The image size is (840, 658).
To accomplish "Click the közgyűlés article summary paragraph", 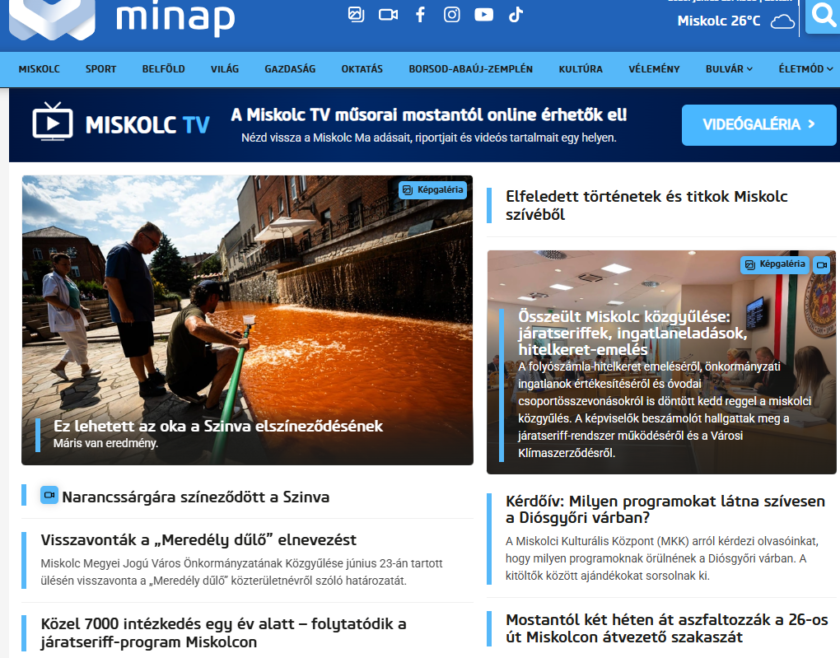I will click(664, 409).
